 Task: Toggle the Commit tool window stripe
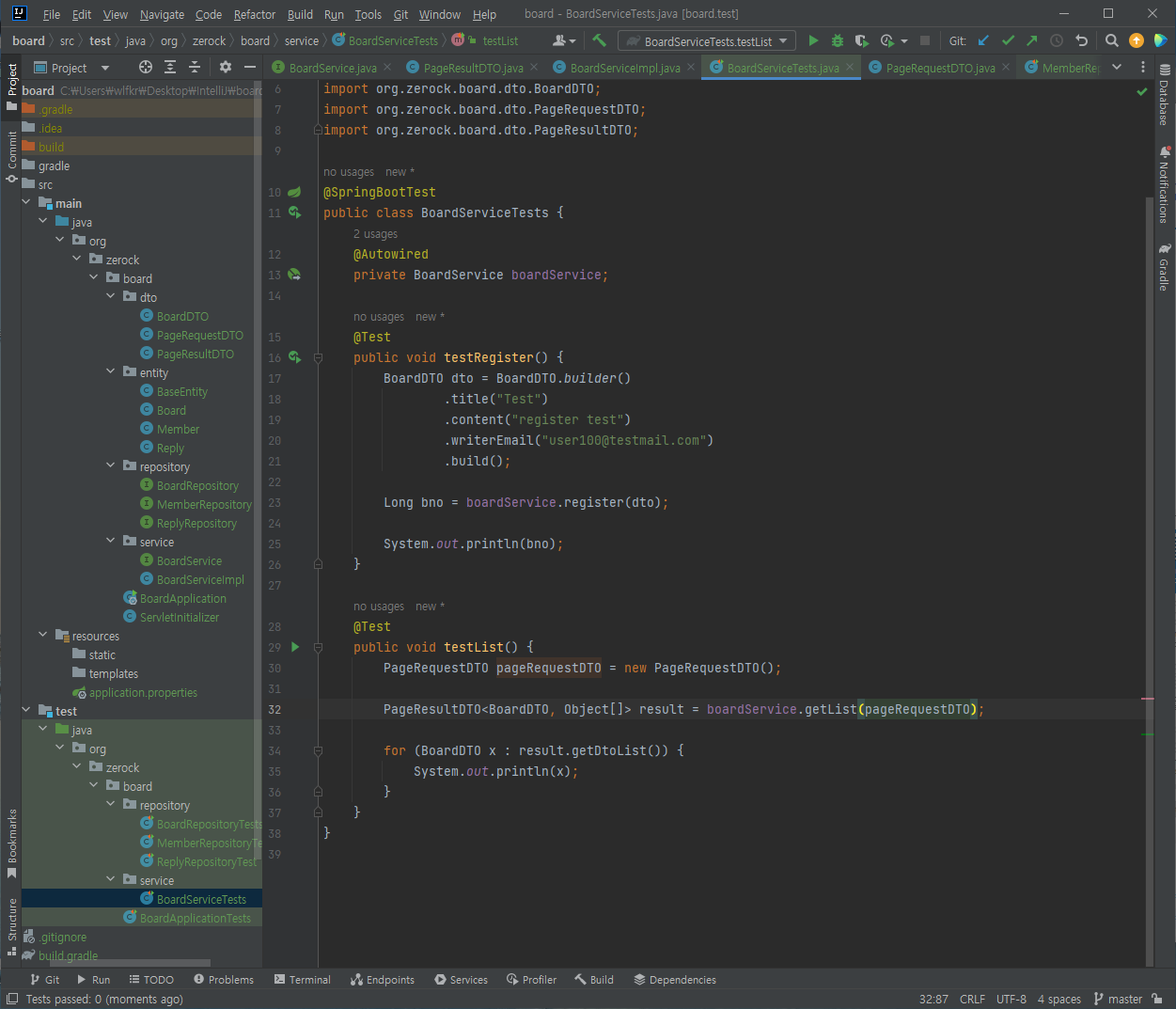pyautogui.click(x=12, y=156)
